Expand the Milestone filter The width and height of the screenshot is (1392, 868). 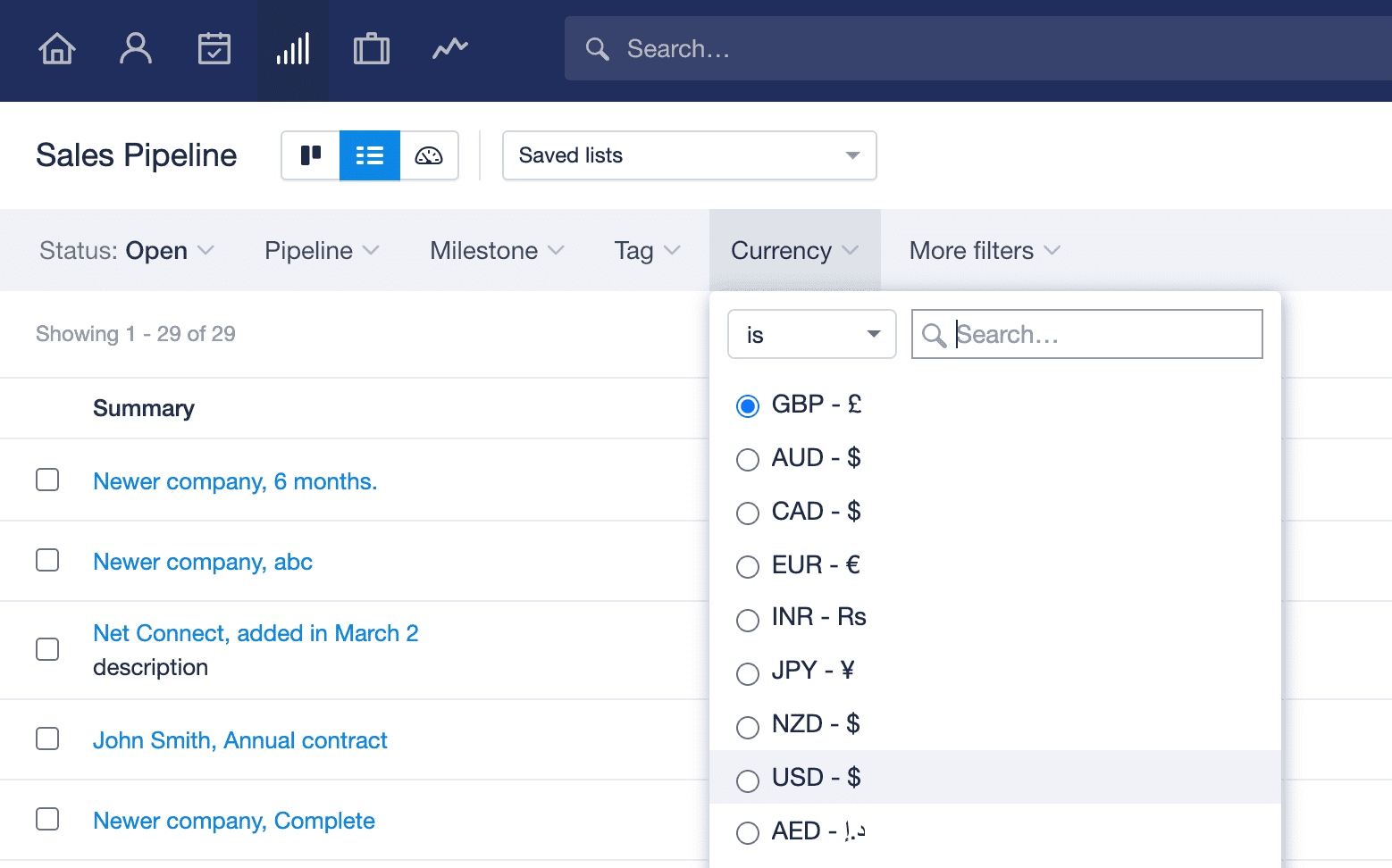click(497, 251)
